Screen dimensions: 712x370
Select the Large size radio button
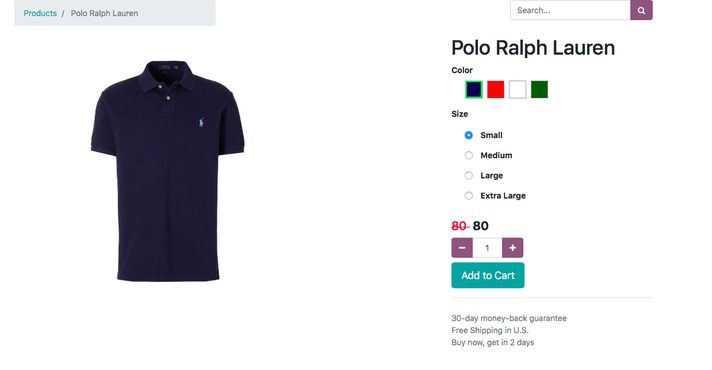coord(469,176)
